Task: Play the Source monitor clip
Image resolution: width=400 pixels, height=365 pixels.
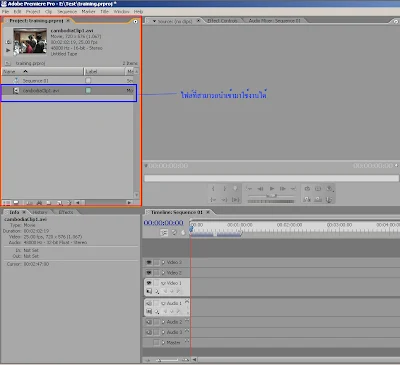Action: click(272, 189)
